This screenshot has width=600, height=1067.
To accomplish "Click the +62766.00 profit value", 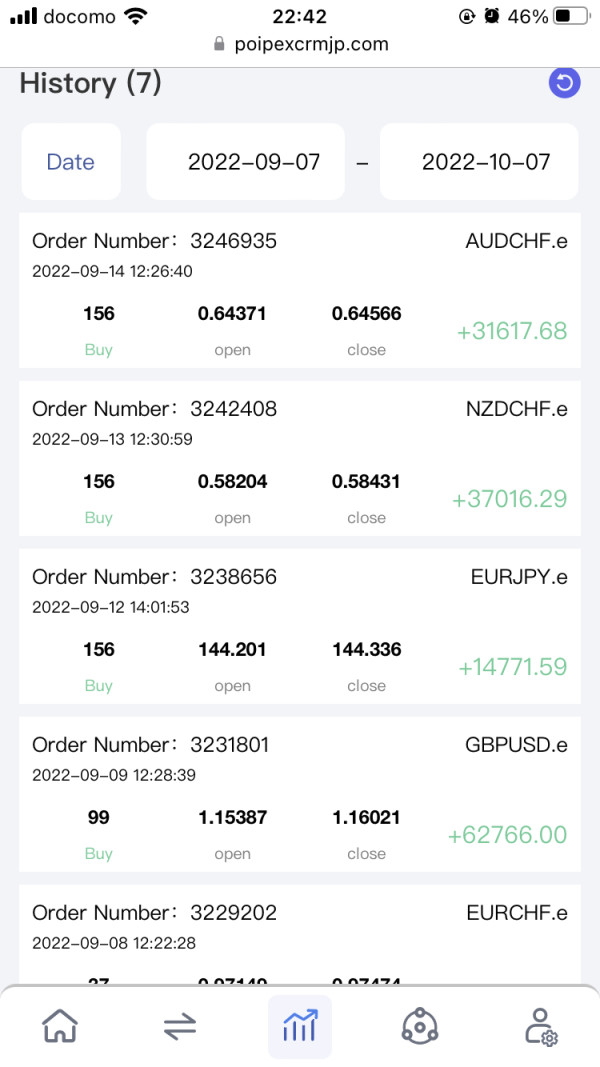I will (x=507, y=835).
